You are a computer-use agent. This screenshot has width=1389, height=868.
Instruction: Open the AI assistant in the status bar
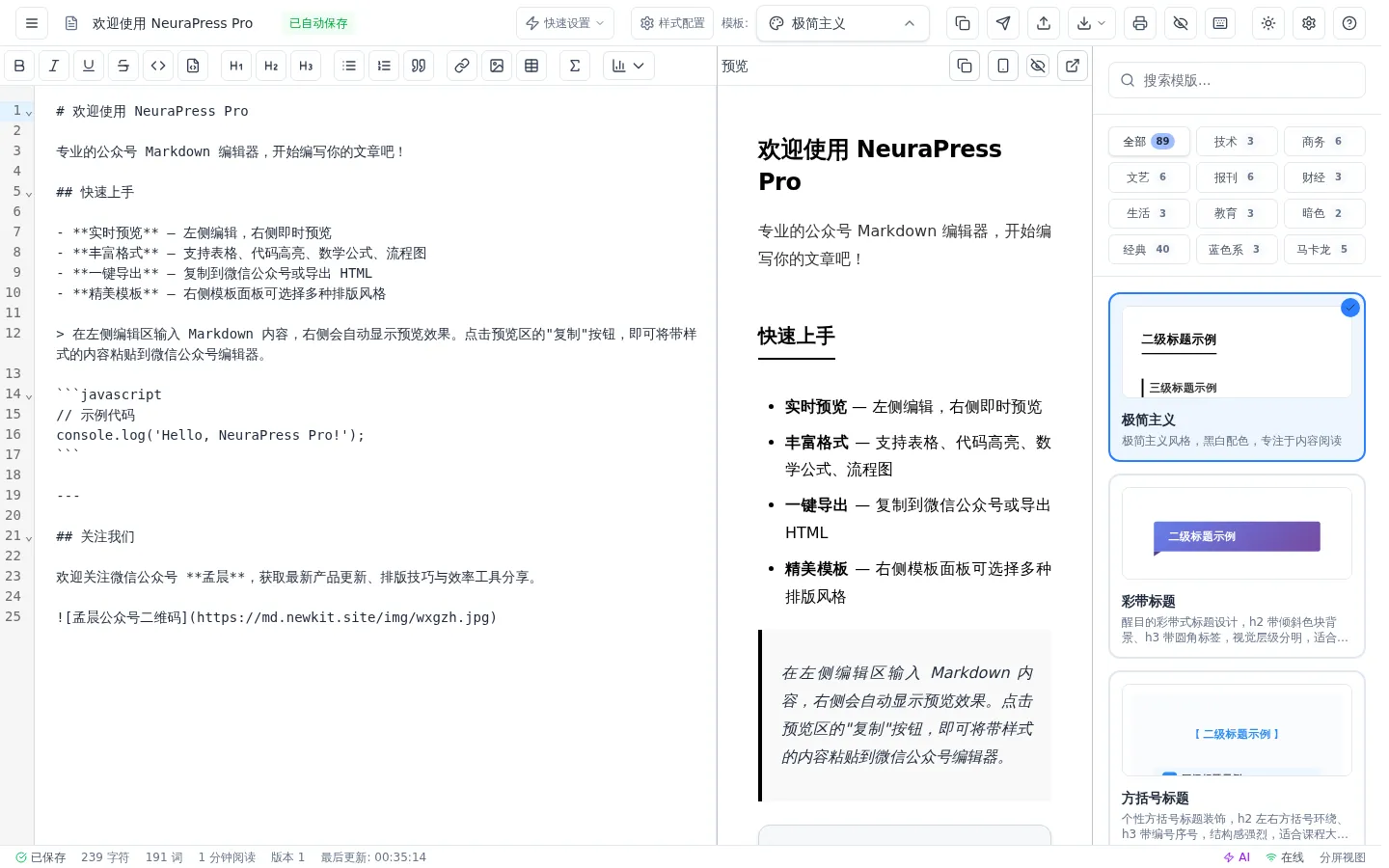point(1237,857)
